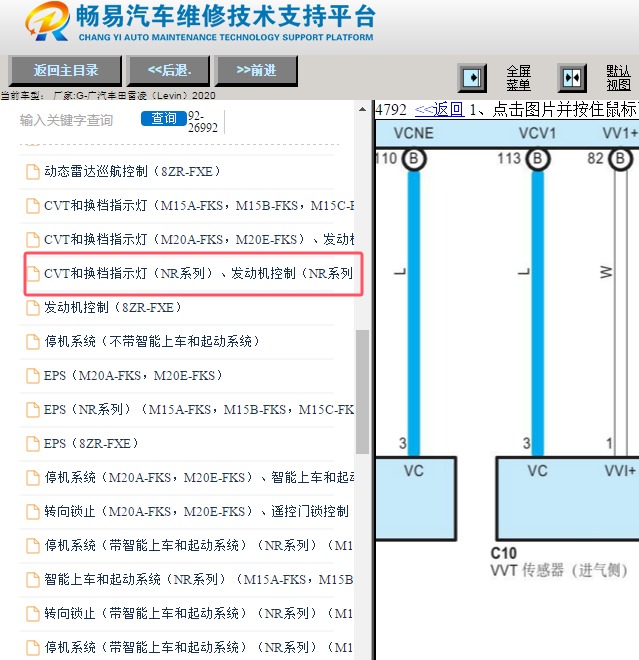Focus the keyword search input field

[78, 120]
